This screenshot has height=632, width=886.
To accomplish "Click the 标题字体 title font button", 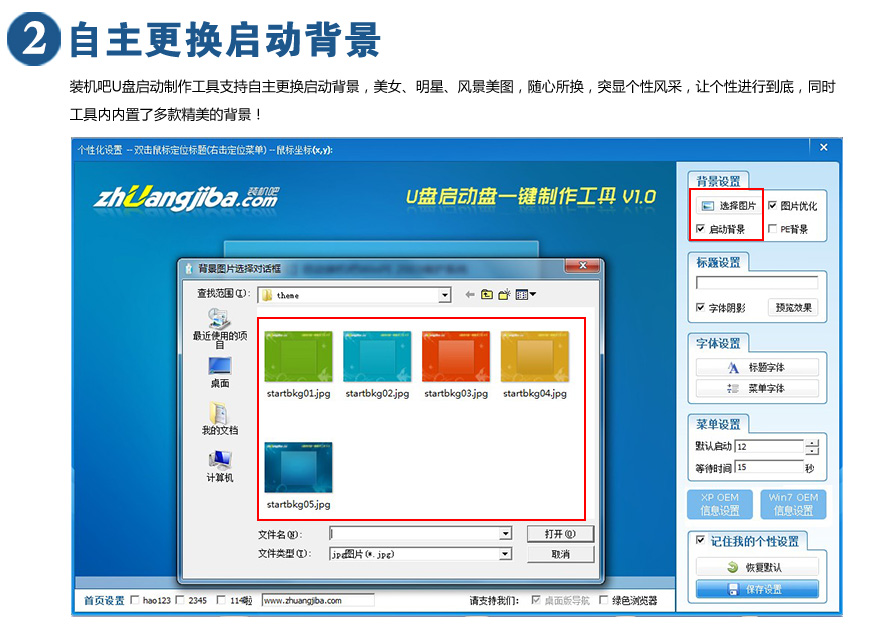I will (x=756, y=368).
